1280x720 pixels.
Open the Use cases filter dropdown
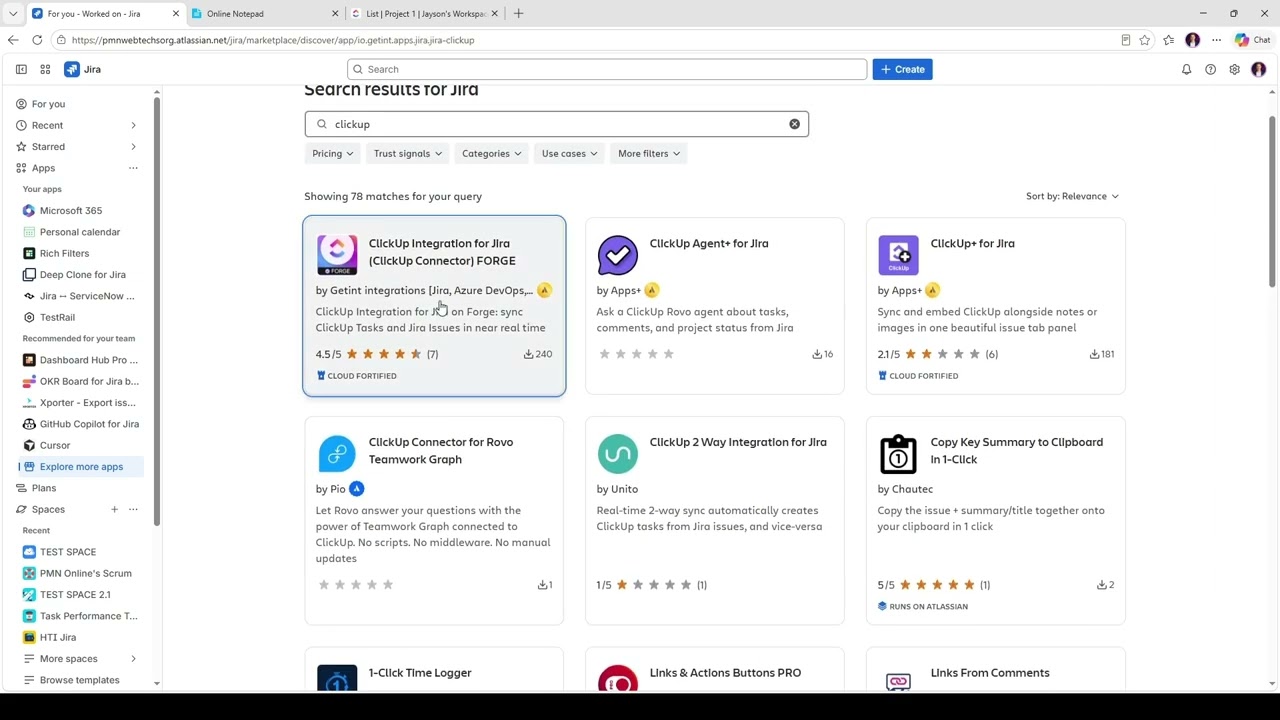click(569, 154)
